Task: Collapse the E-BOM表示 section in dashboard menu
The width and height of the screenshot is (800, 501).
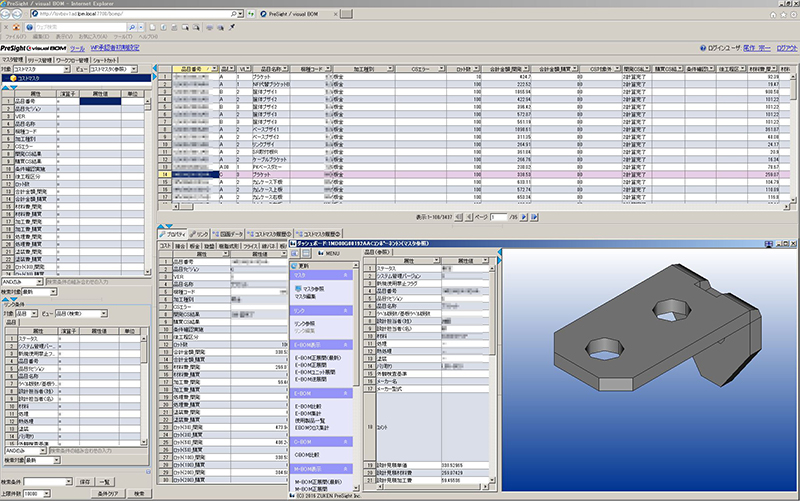Action: 345,345
